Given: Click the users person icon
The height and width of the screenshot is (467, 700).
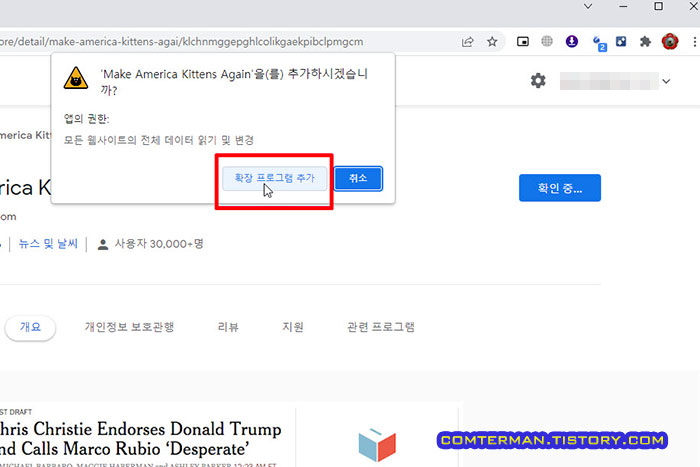Looking at the screenshot, I should tap(103, 245).
